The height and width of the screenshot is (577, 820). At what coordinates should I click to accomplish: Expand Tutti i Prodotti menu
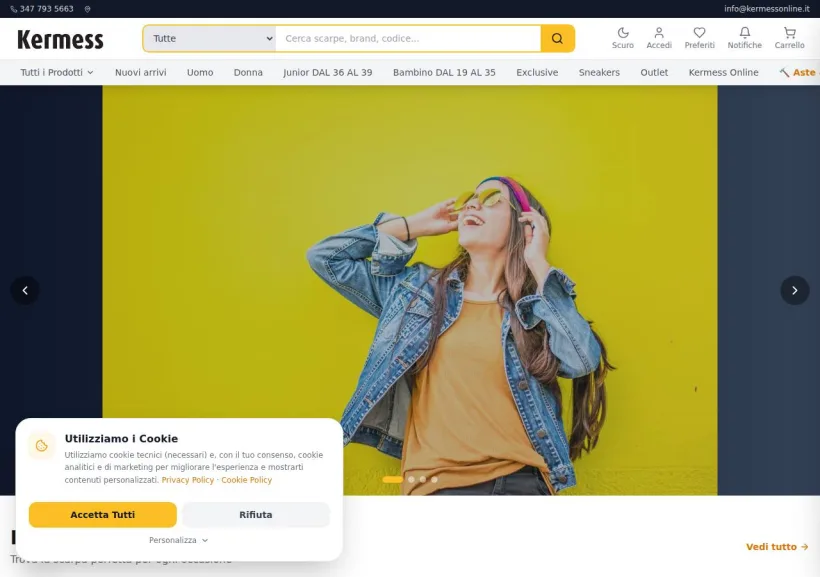click(56, 72)
